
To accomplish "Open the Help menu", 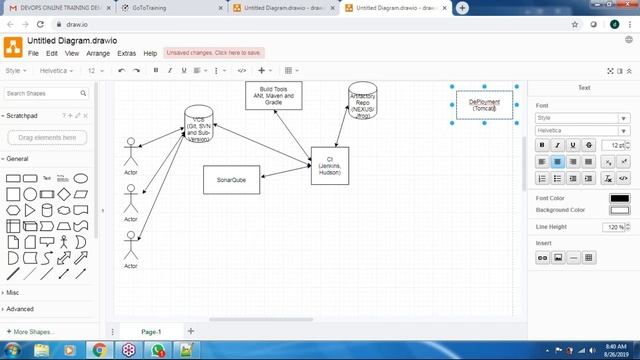I will pos(150,53).
